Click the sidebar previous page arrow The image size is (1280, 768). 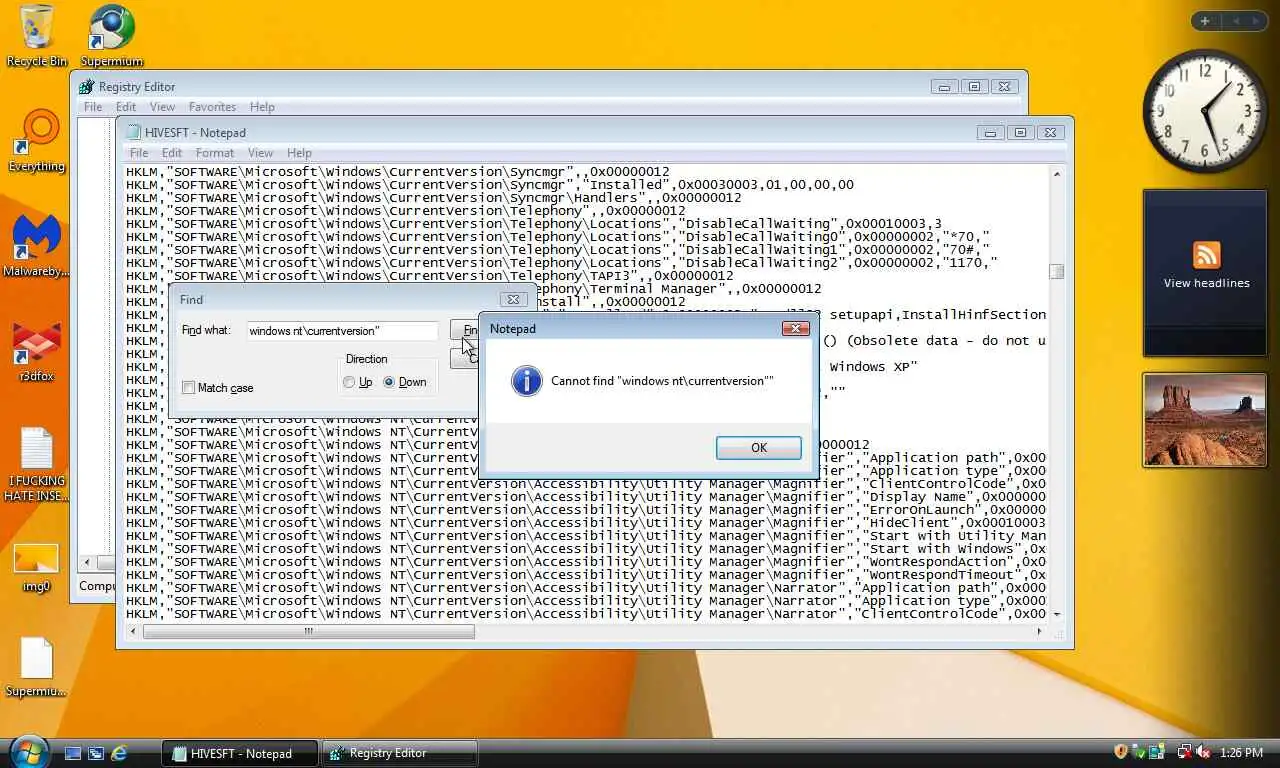click(x=1235, y=21)
